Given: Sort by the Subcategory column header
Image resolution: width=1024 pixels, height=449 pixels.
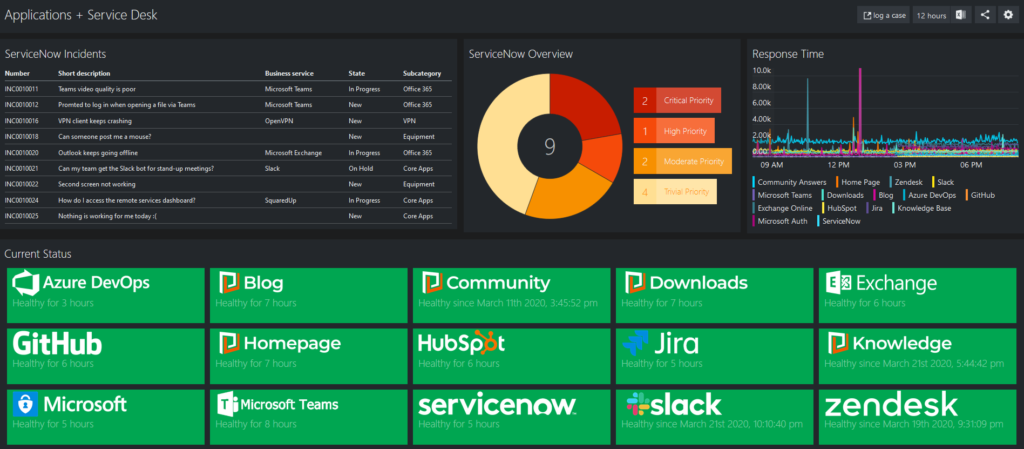Looking at the screenshot, I should tap(422, 73).
